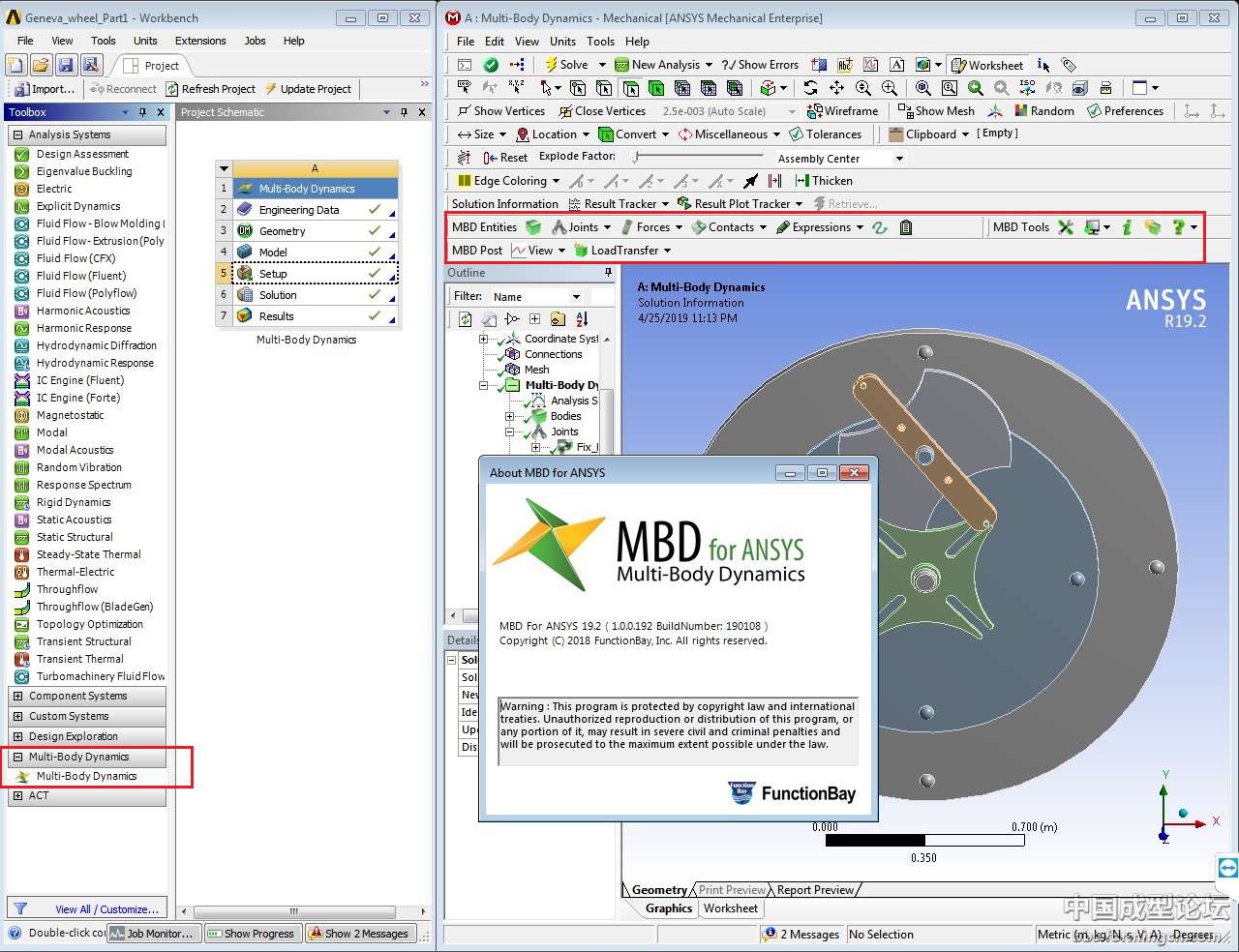Switch to the Report Preview tab
This screenshot has height=952, width=1239.
pyautogui.click(x=815, y=890)
